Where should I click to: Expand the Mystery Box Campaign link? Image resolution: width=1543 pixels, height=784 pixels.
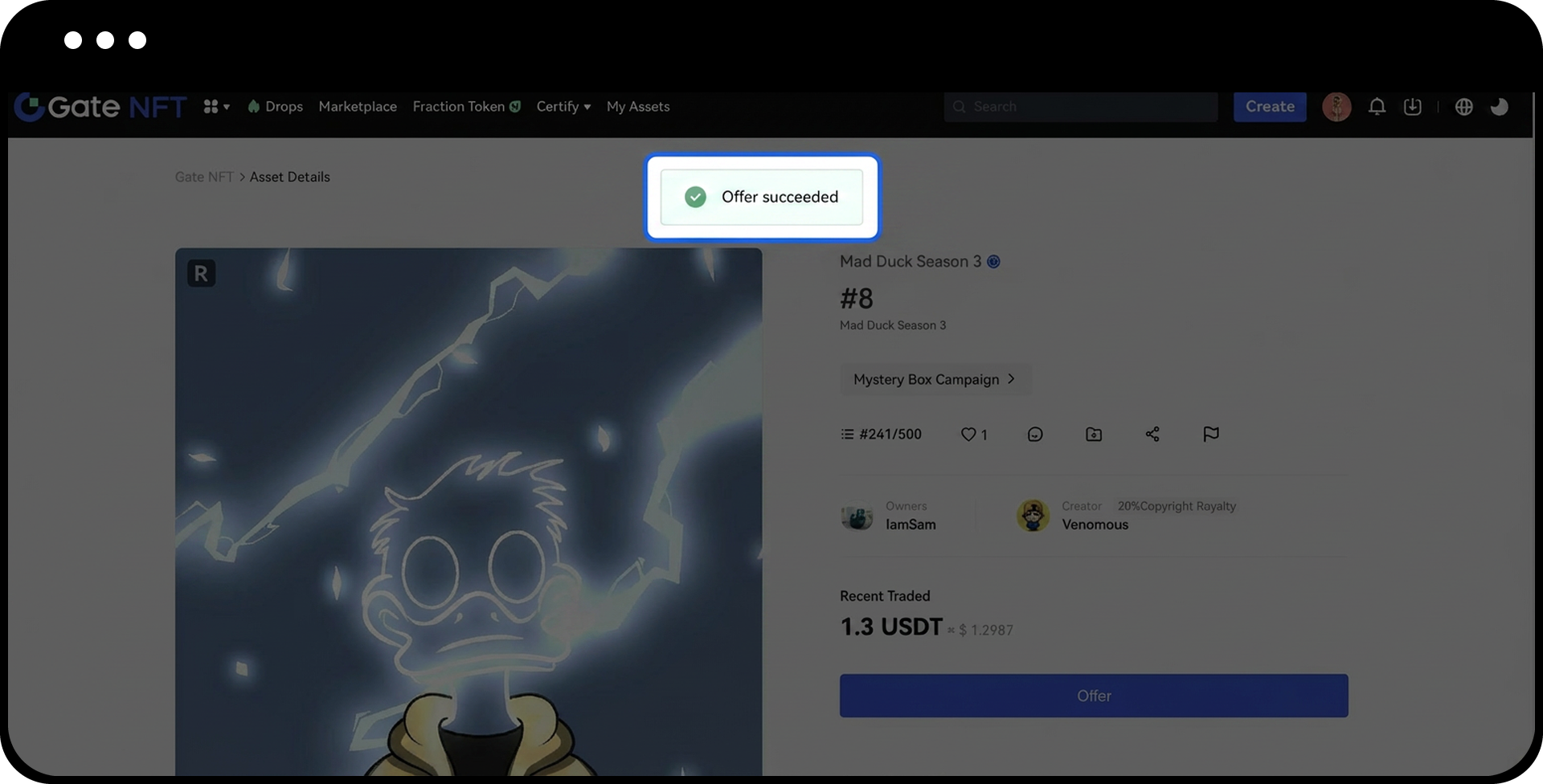935,379
